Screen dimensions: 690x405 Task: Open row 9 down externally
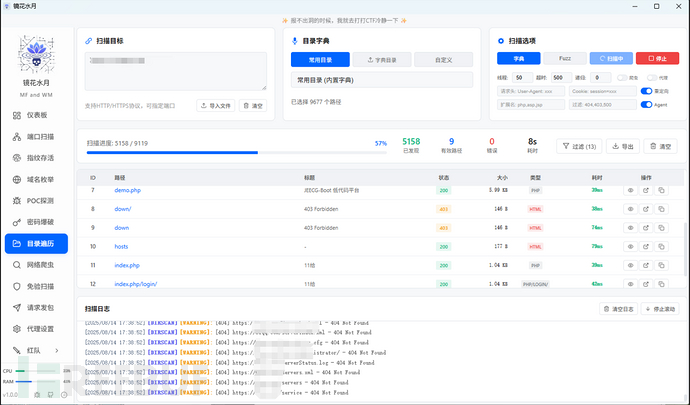pos(646,228)
